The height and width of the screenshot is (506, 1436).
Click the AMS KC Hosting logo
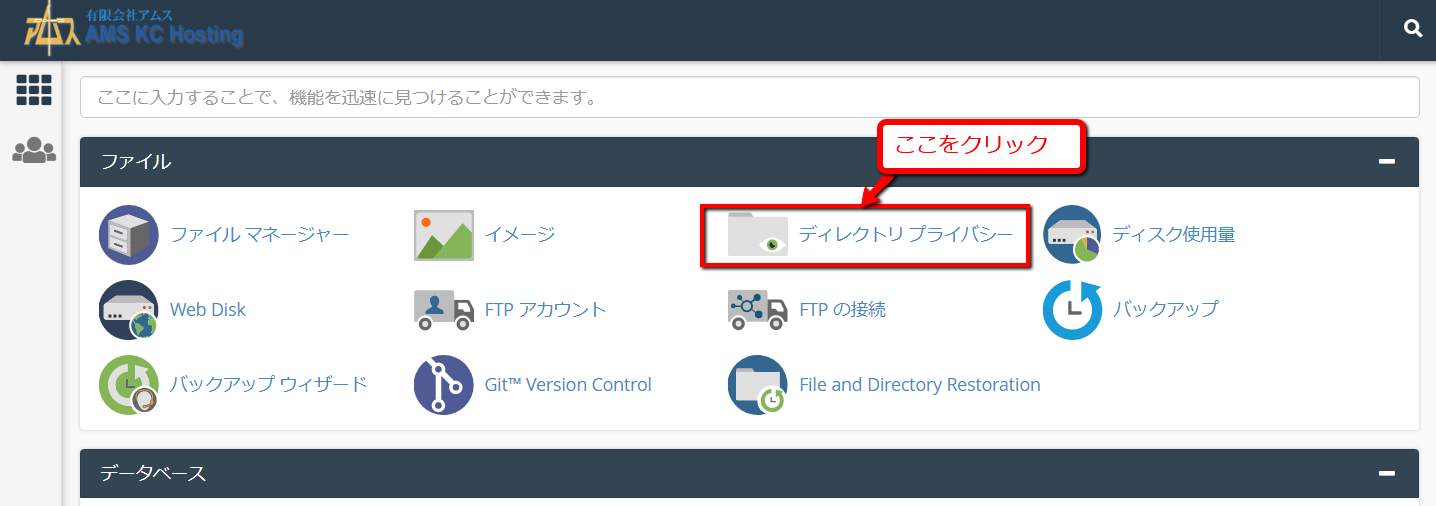133,27
